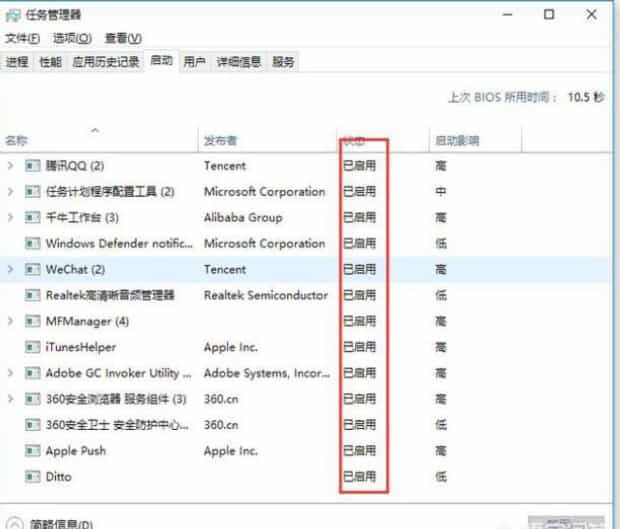
Task: Click the Tencent publisher in WeChat row
Action: [225, 270]
